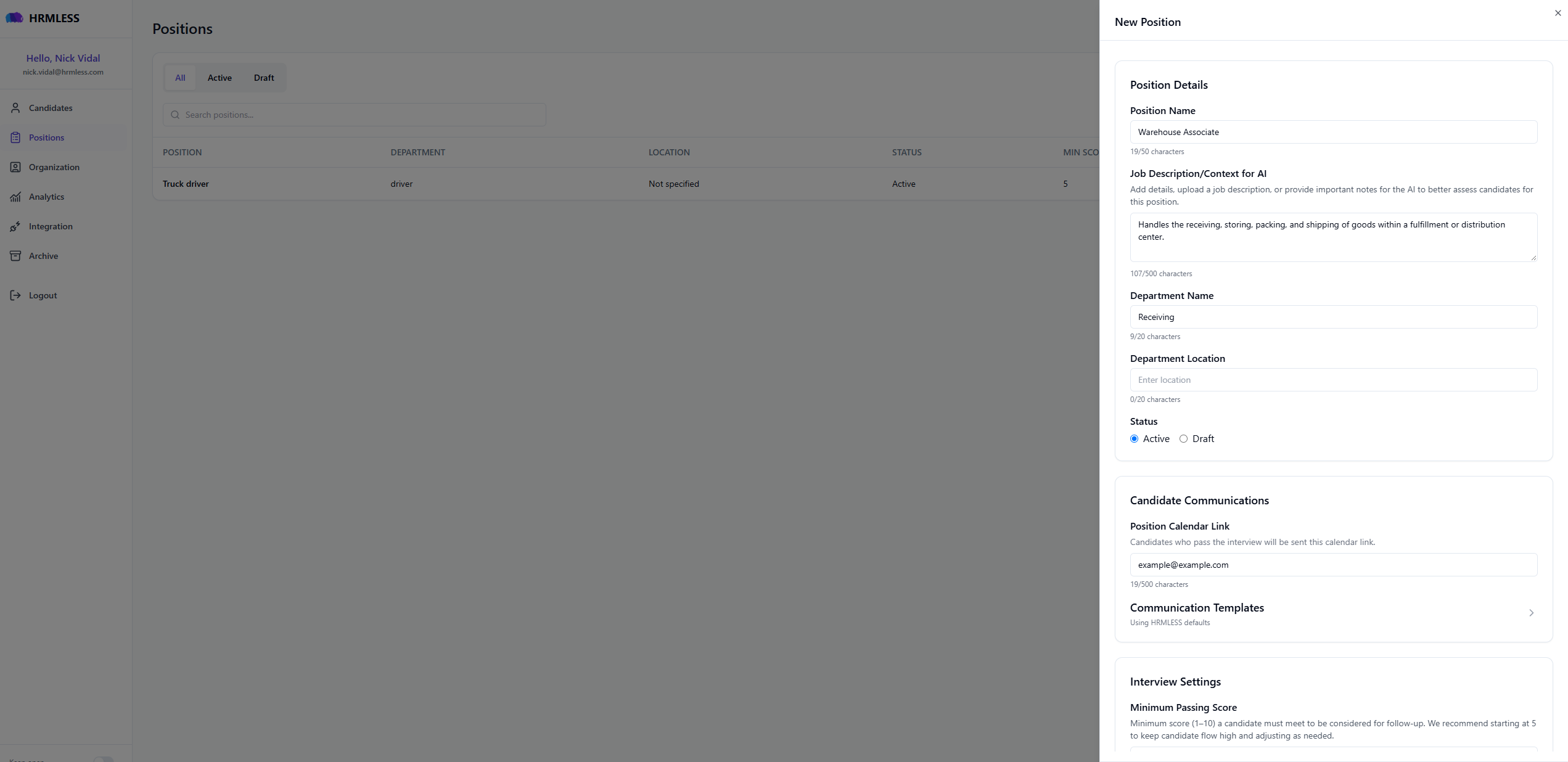Click the Job Description text area
Screen dimensions: 1568x762
click(x=1333, y=237)
